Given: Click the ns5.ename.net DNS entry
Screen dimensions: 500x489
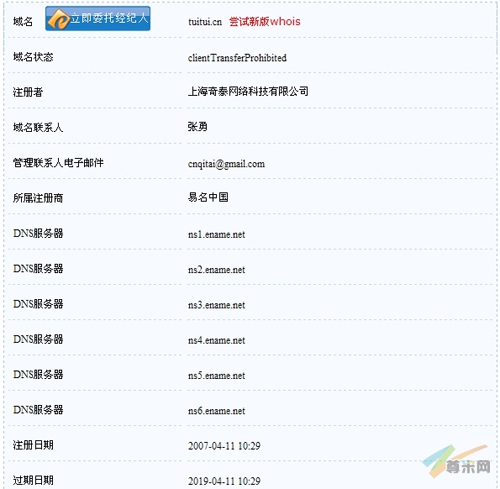Looking at the screenshot, I should 216,376.
